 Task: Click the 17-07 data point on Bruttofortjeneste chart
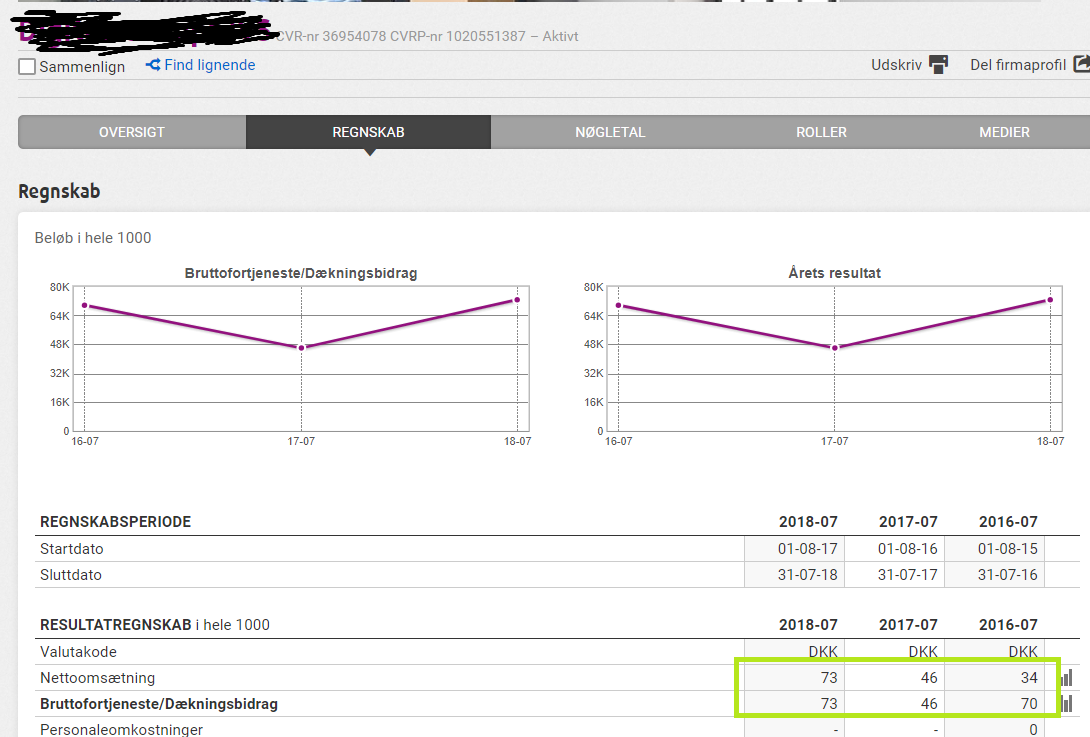(301, 348)
